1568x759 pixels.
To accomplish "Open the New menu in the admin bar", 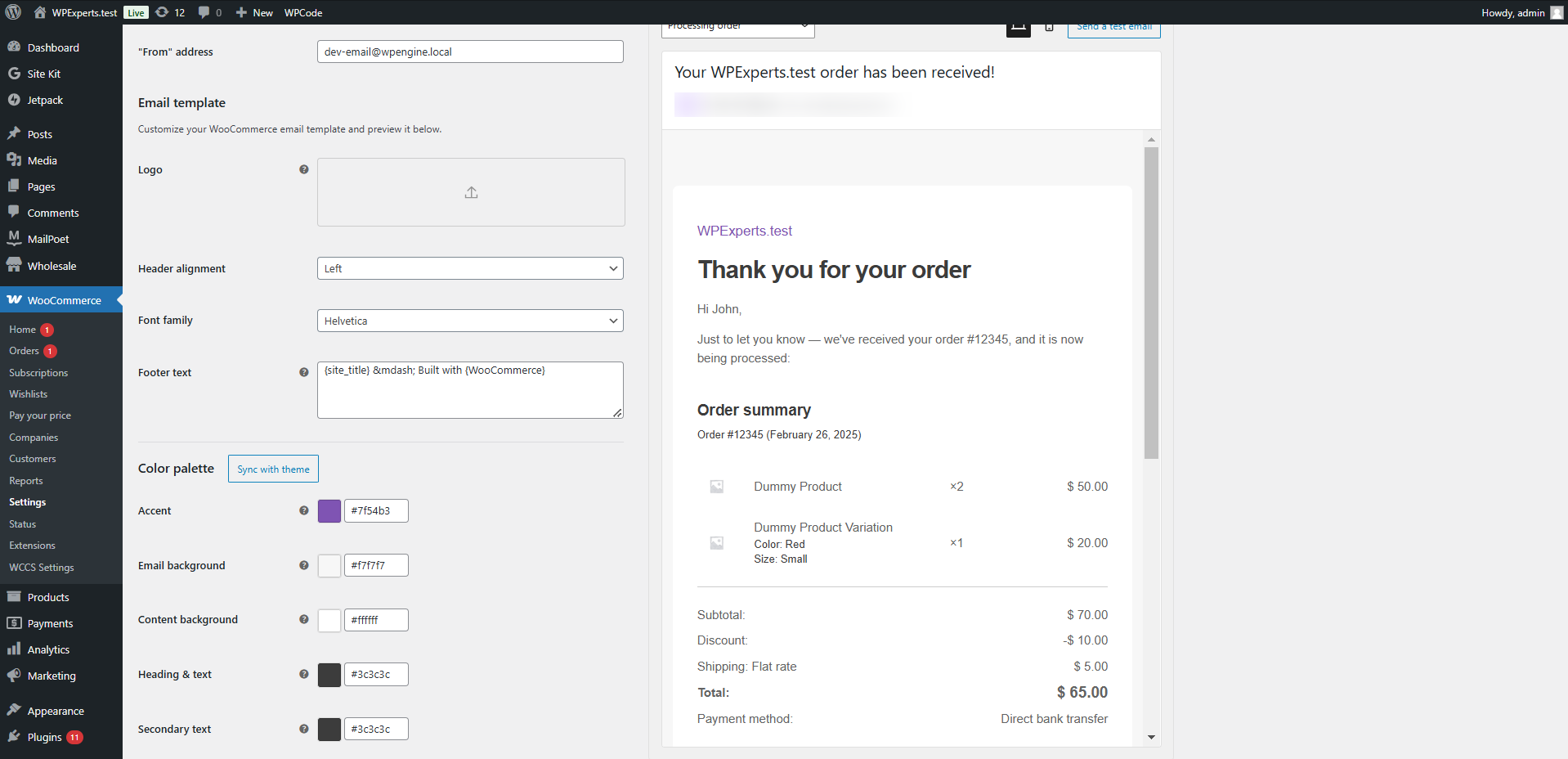I will 253,12.
